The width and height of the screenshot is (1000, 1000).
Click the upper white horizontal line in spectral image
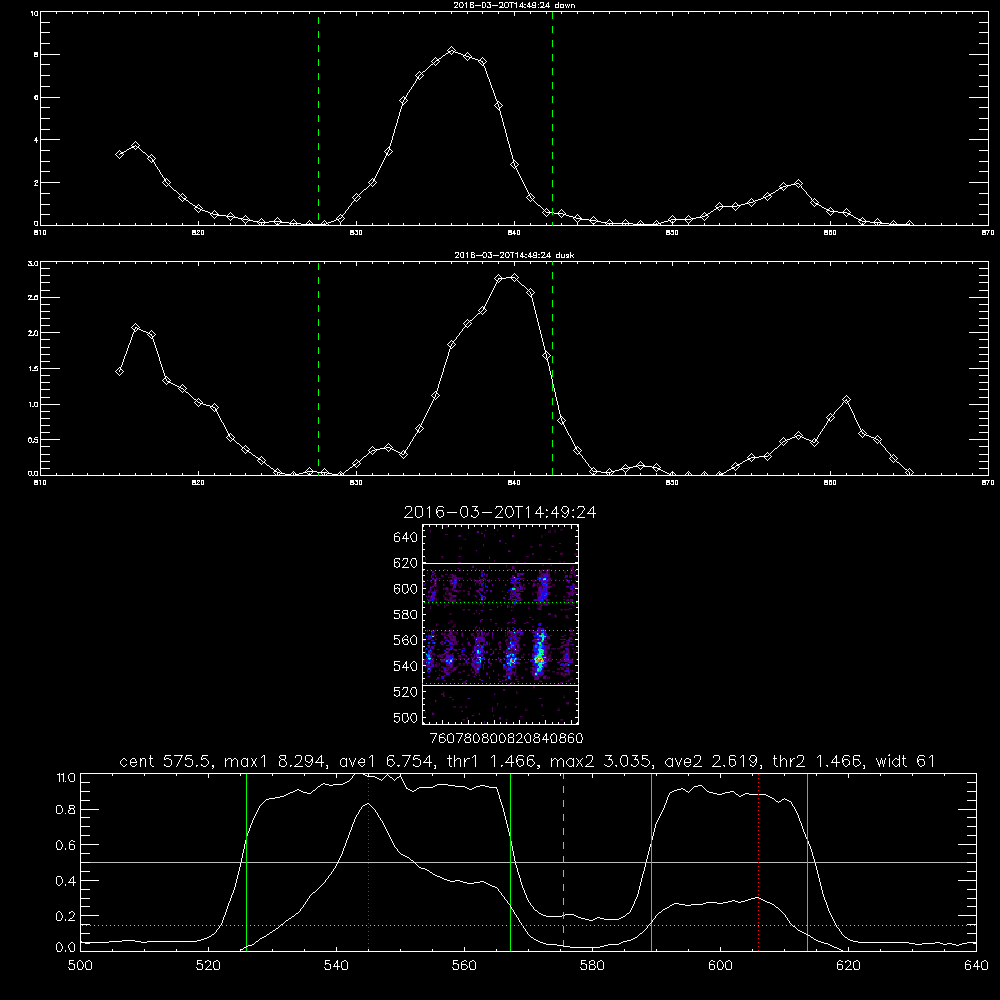coord(501,563)
